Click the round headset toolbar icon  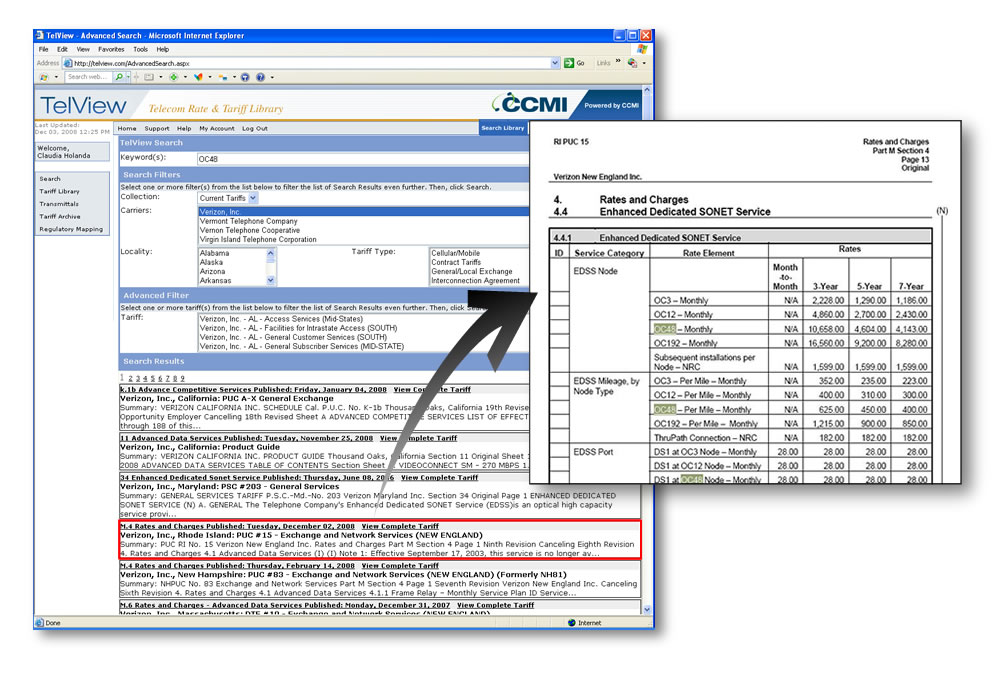coord(245,77)
